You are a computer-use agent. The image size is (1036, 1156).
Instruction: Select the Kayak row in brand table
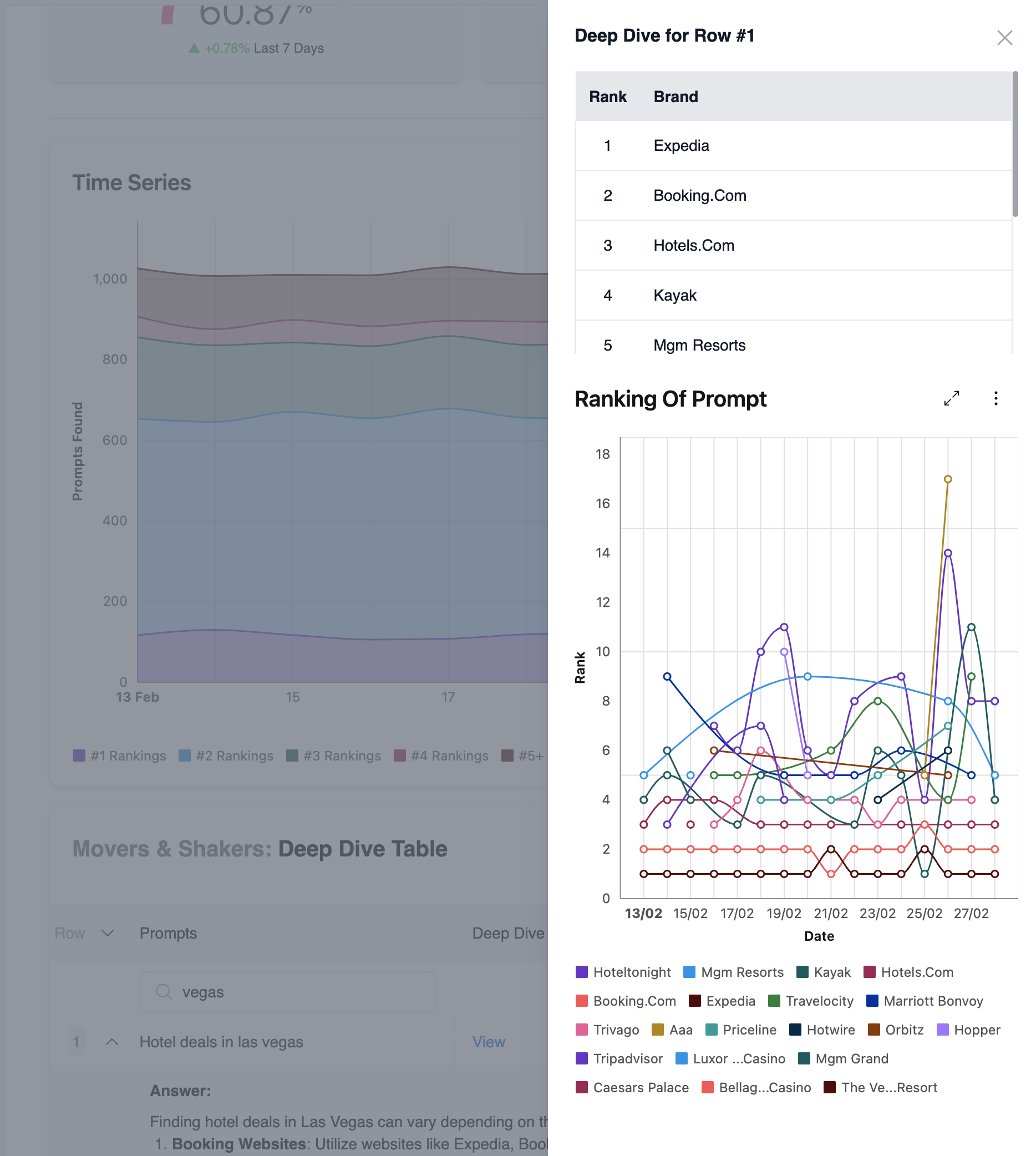[793, 295]
